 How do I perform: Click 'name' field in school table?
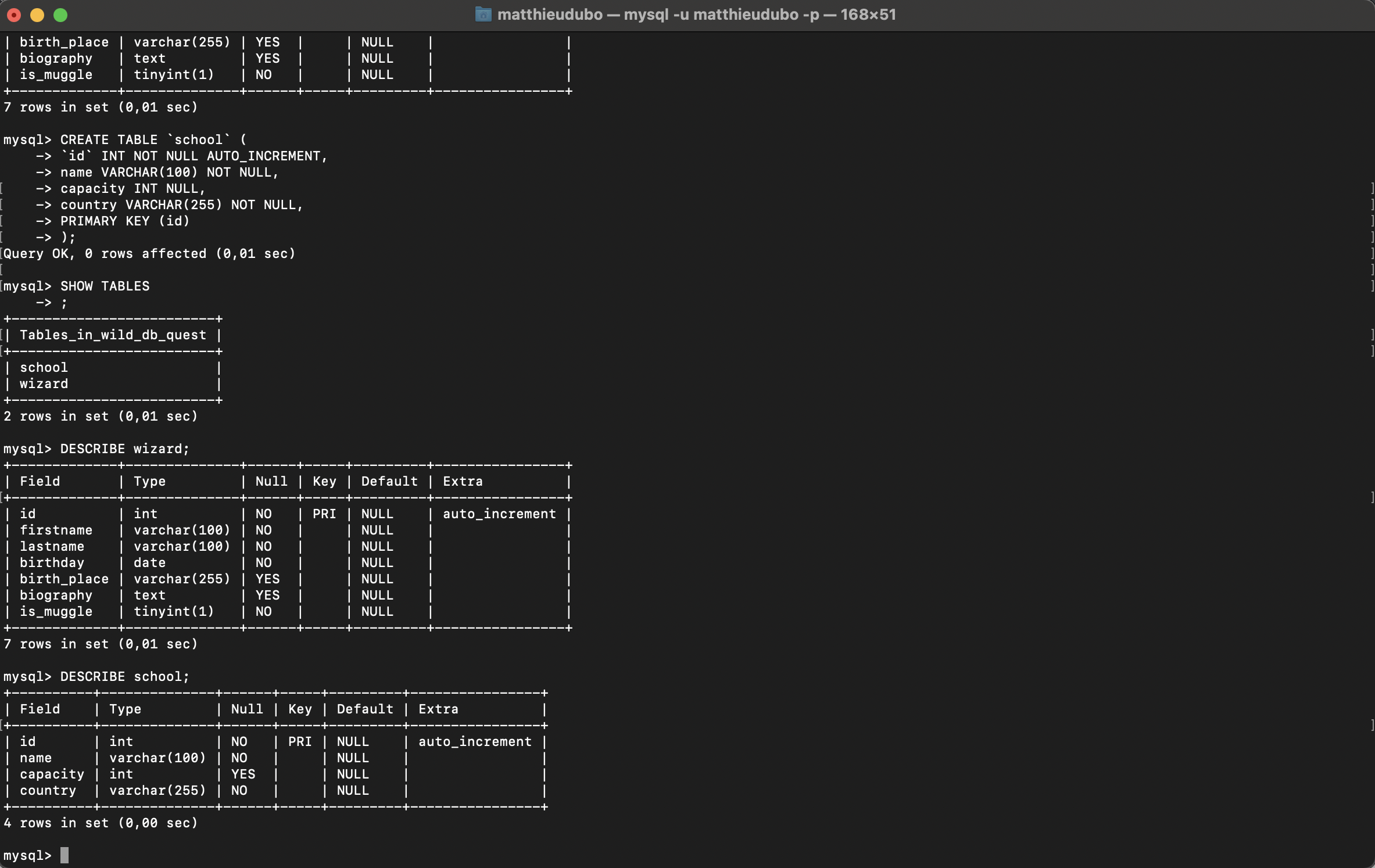[x=35, y=758]
